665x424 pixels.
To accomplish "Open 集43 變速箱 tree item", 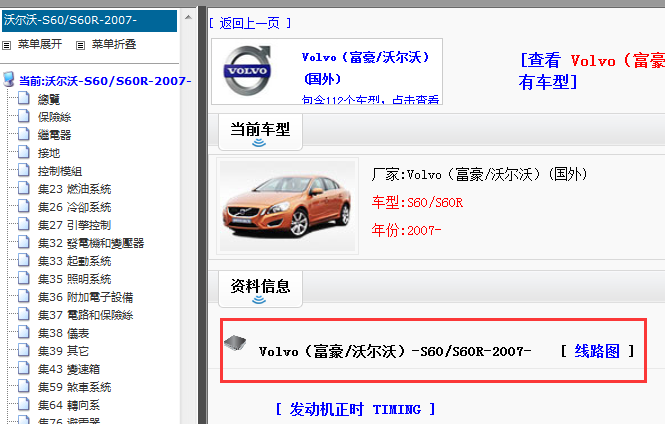I will pyautogui.click(x=69, y=369).
